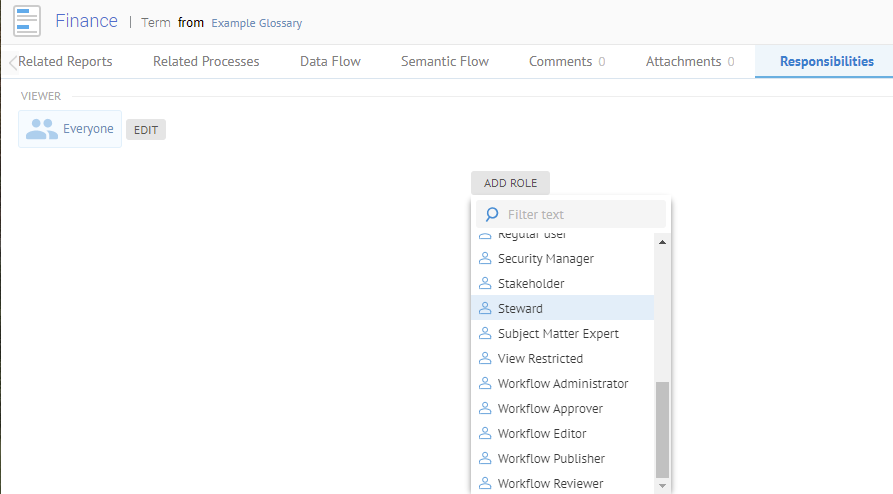This screenshot has height=494, width=893.
Task: Click the search magnifier icon in filter
Action: [x=492, y=214]
